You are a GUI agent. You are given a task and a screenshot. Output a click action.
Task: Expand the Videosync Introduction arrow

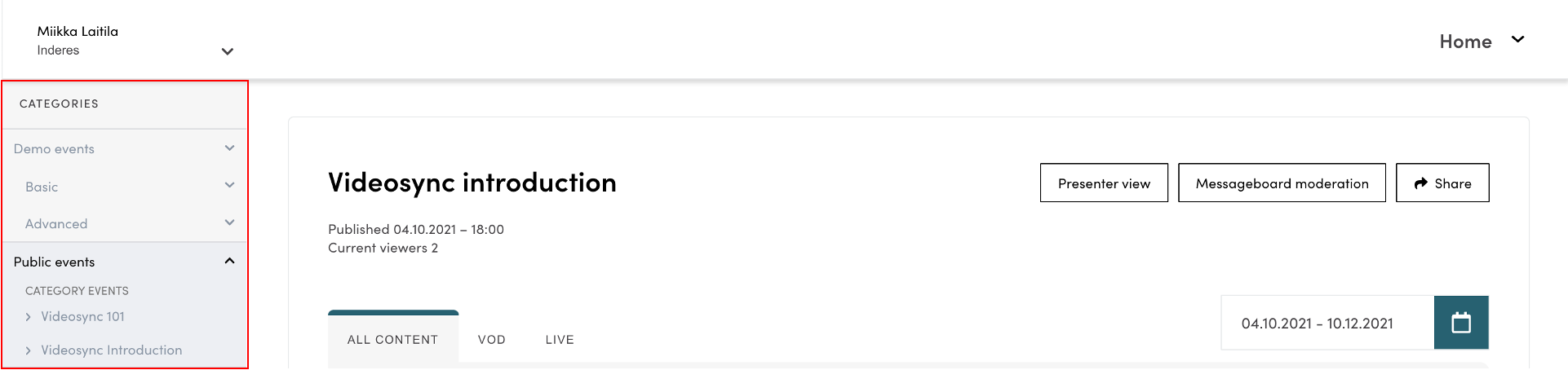point(29,350)
